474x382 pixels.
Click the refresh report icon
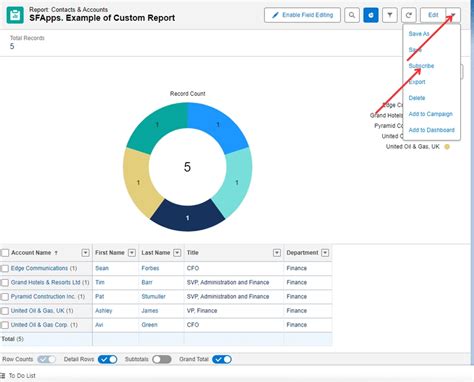(x=409, y=15)
